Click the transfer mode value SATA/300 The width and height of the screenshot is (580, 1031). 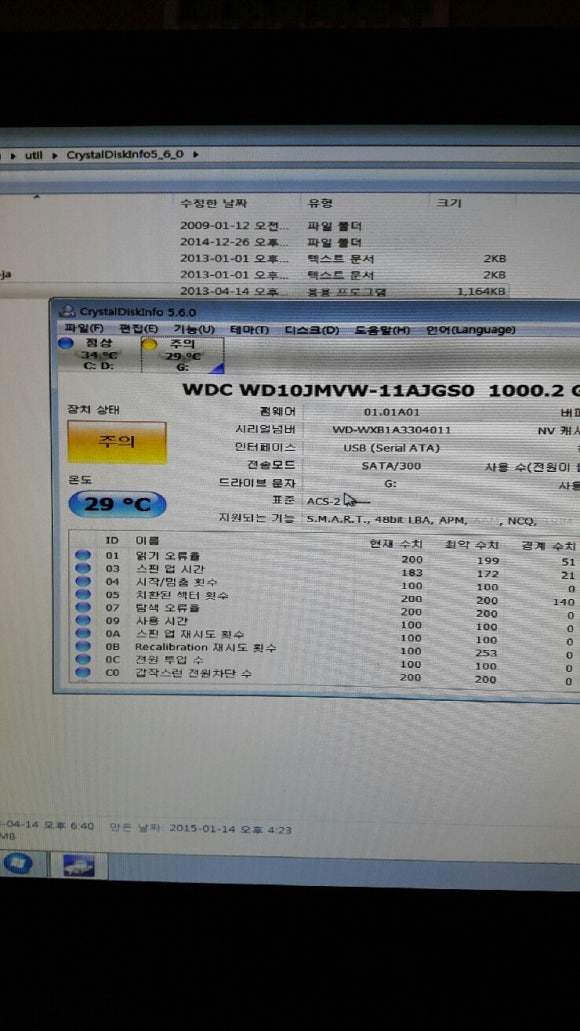click(x=392, y=466)
